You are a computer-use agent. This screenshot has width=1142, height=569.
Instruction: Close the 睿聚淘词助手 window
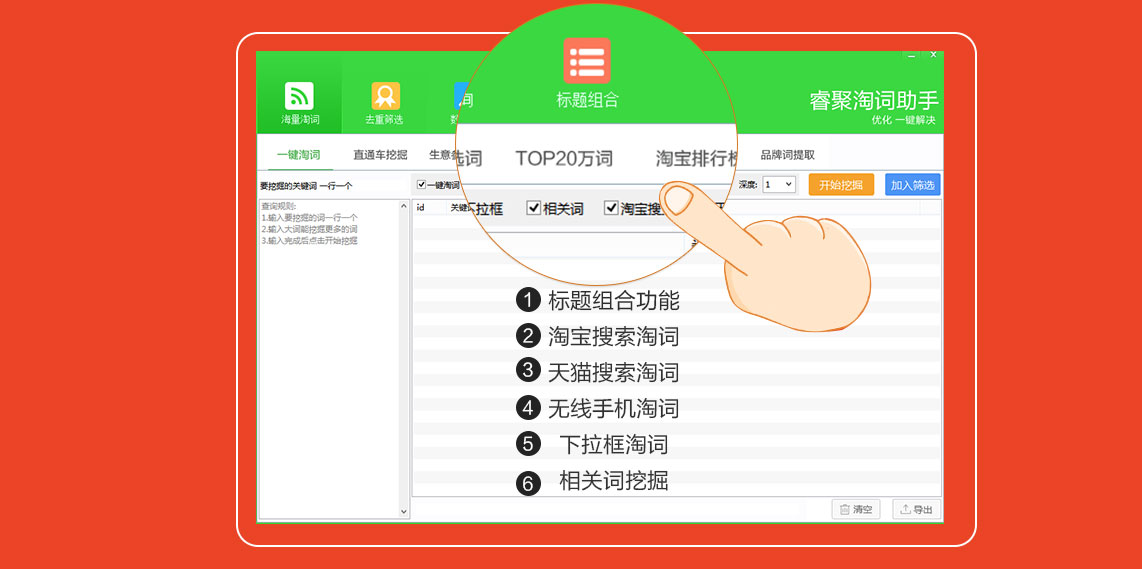click(933, 55)
